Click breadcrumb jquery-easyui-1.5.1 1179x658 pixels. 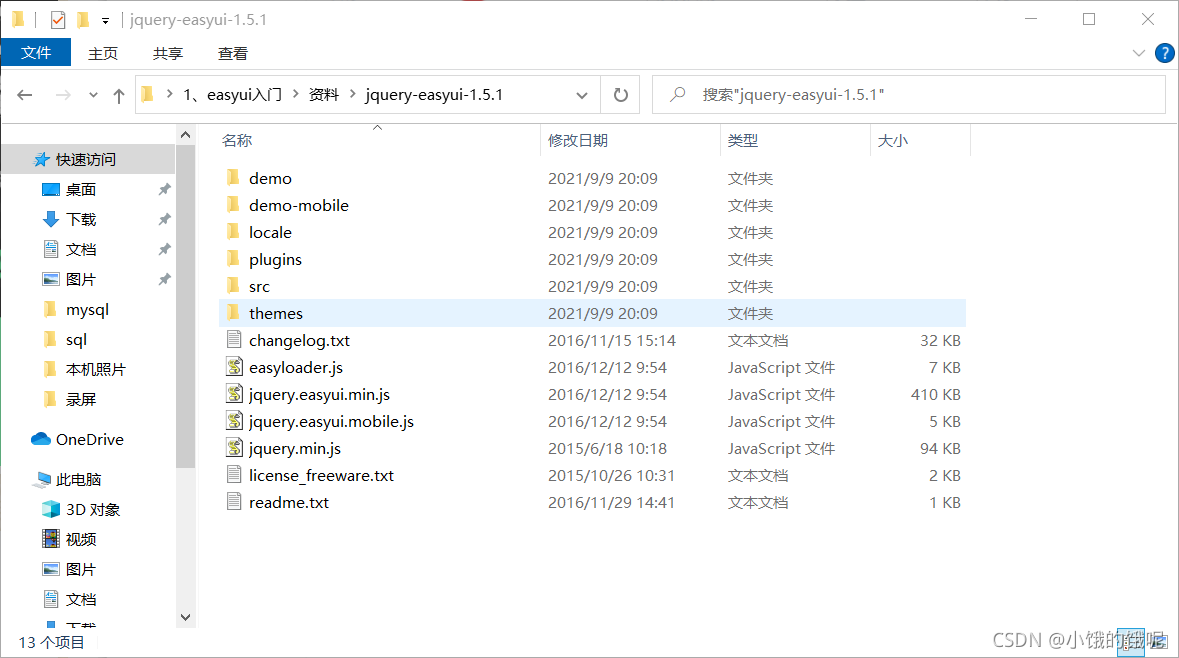[434, 95]
